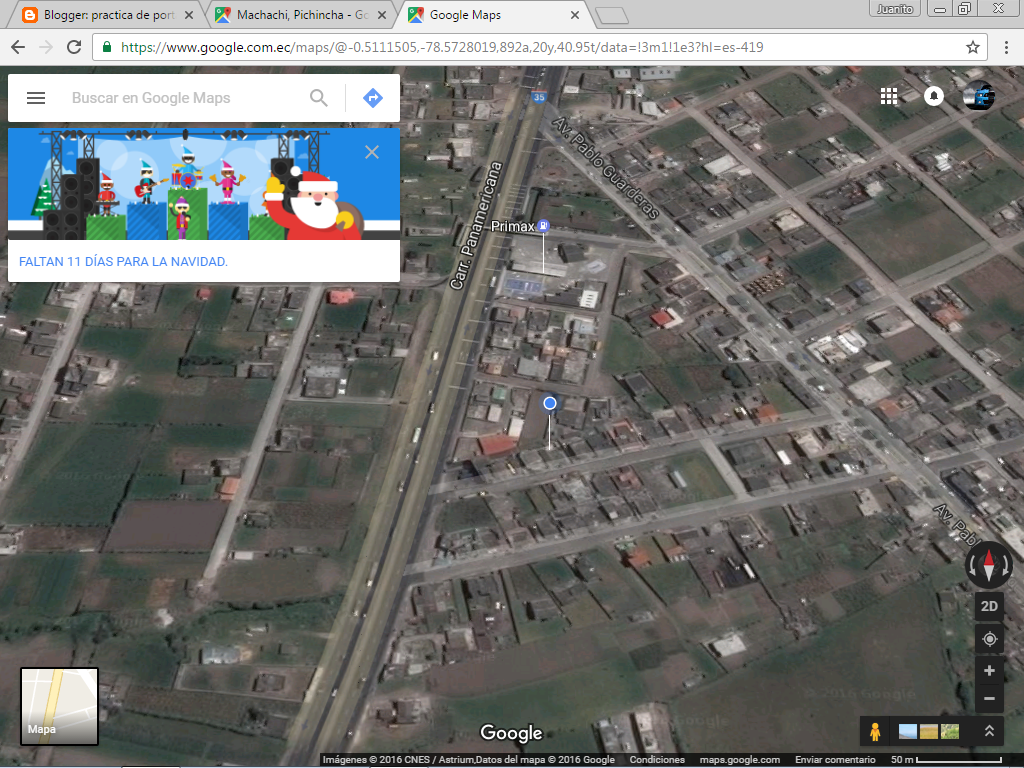This screenshot has width=1024, height=768.
Task: Click the notifications bell icon
Action: [x=932, y=96]
